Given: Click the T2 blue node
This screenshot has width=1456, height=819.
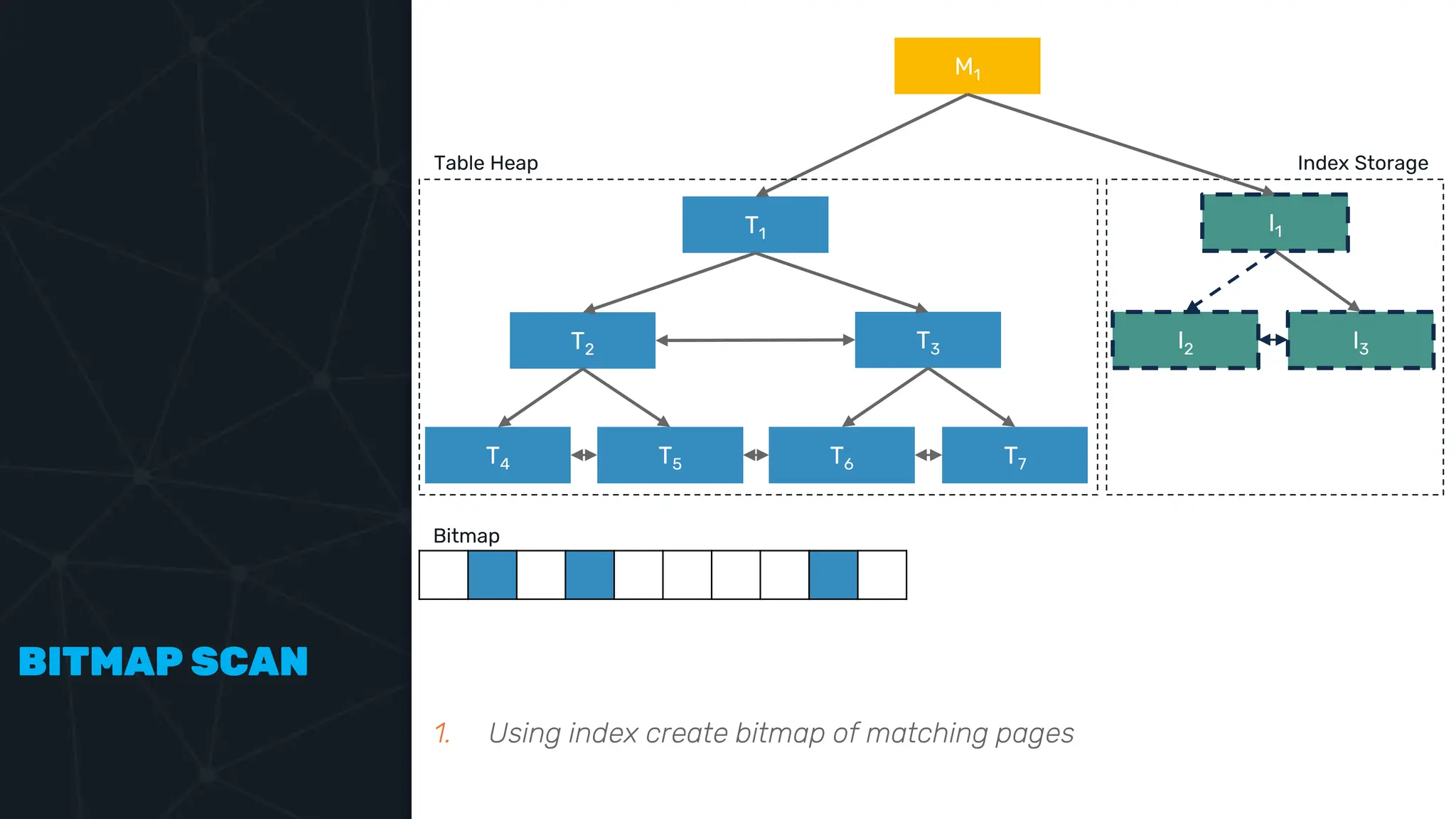Looking at the screenshot, I should tap(582, 341).
